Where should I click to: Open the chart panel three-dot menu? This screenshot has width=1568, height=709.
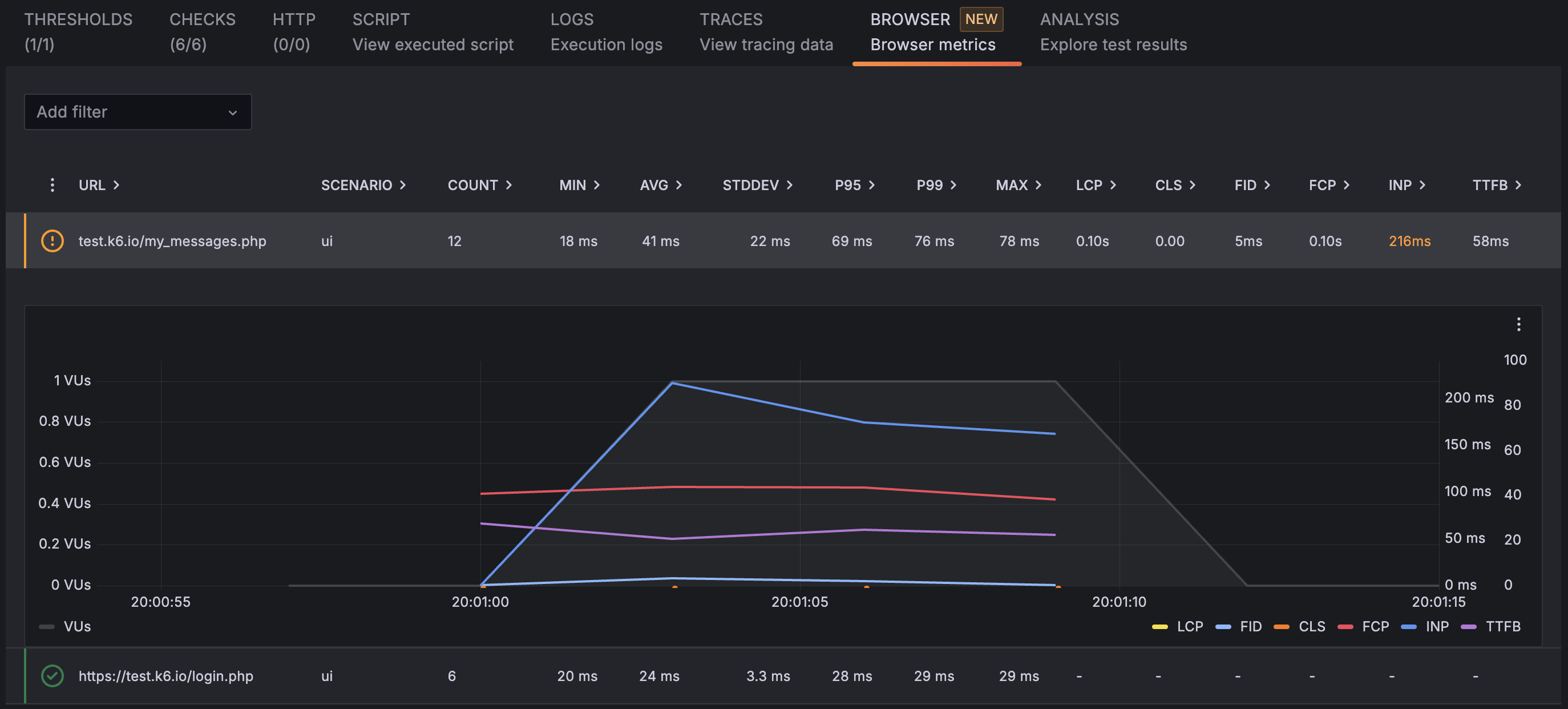(x=1518, y=324)
